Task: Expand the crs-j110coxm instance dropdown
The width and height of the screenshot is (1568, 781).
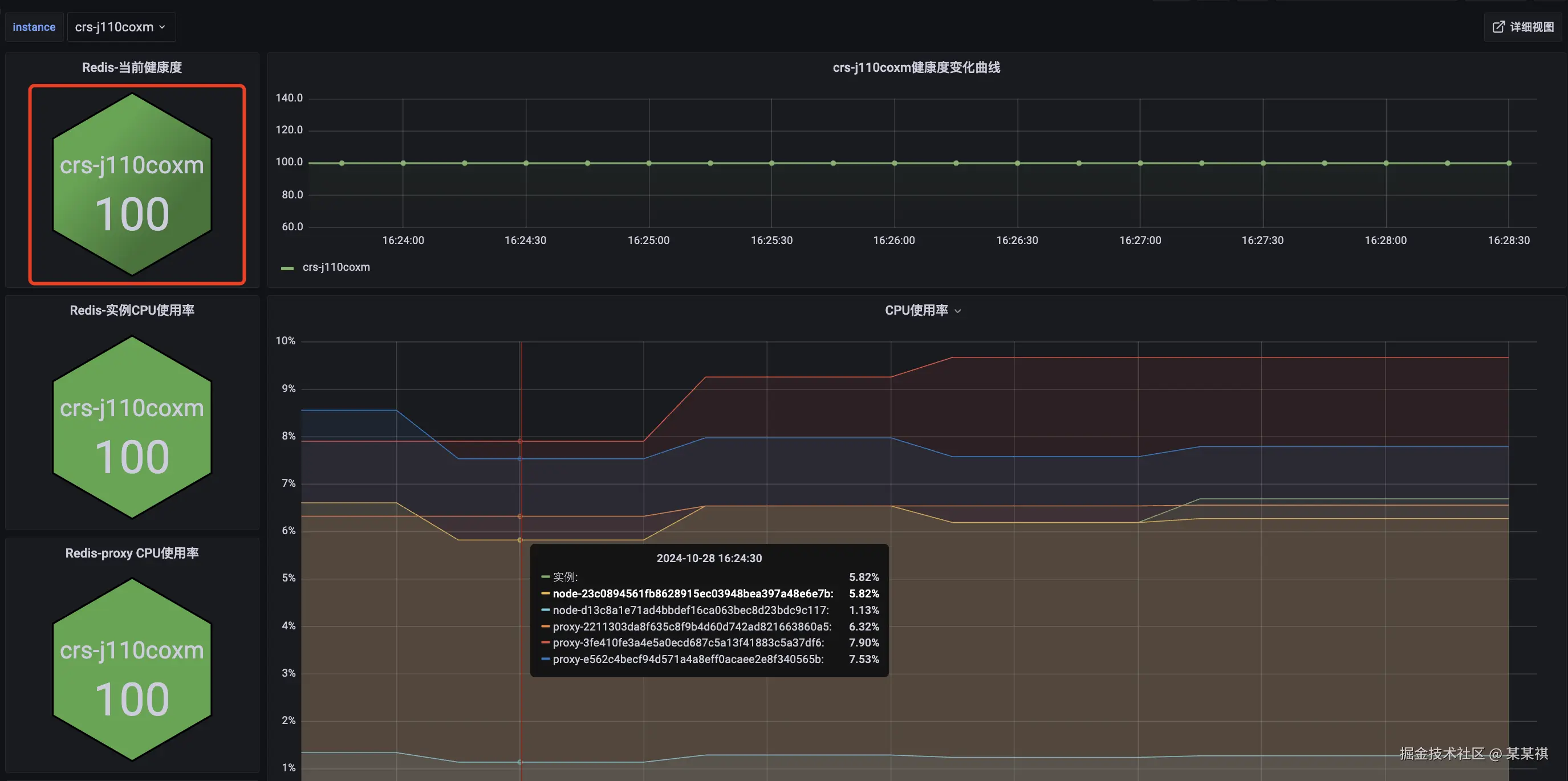Action: tap(120, 27)
